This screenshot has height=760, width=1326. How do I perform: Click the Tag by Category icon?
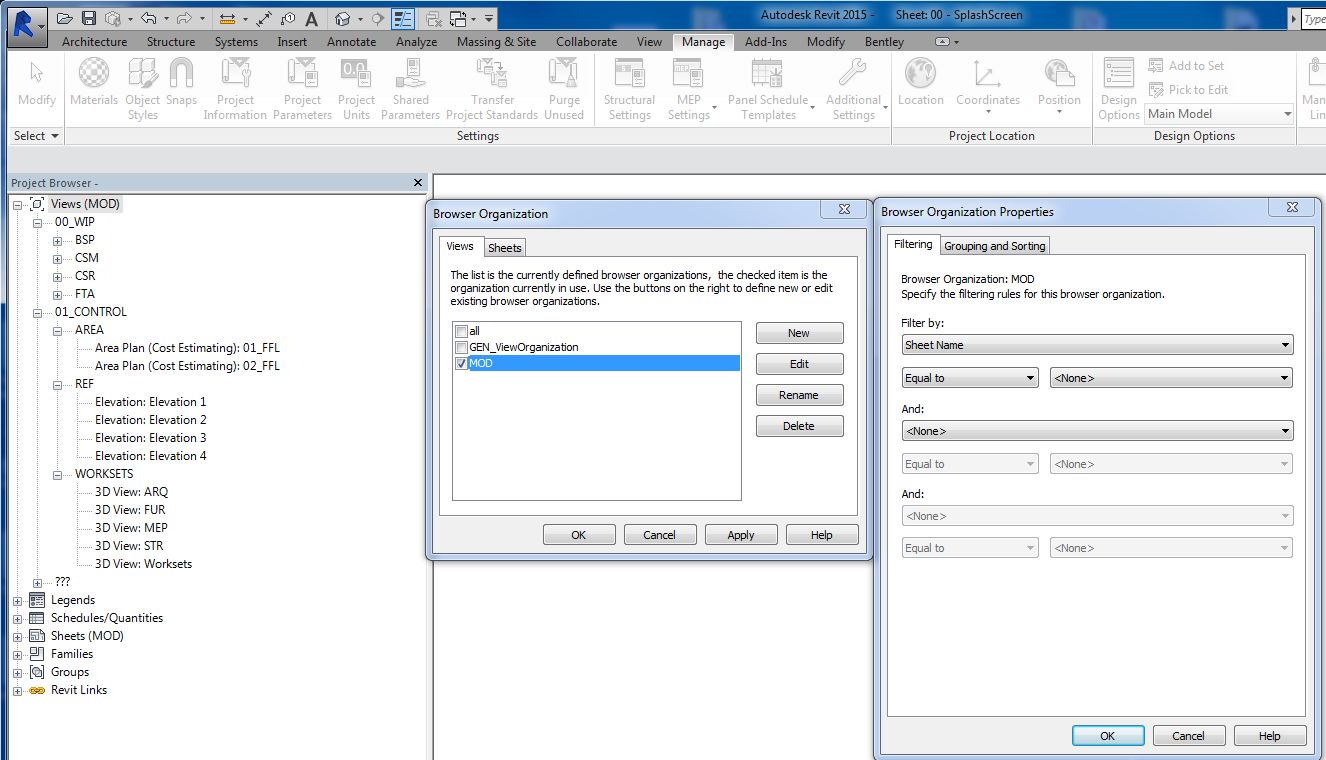coord(288,18)
